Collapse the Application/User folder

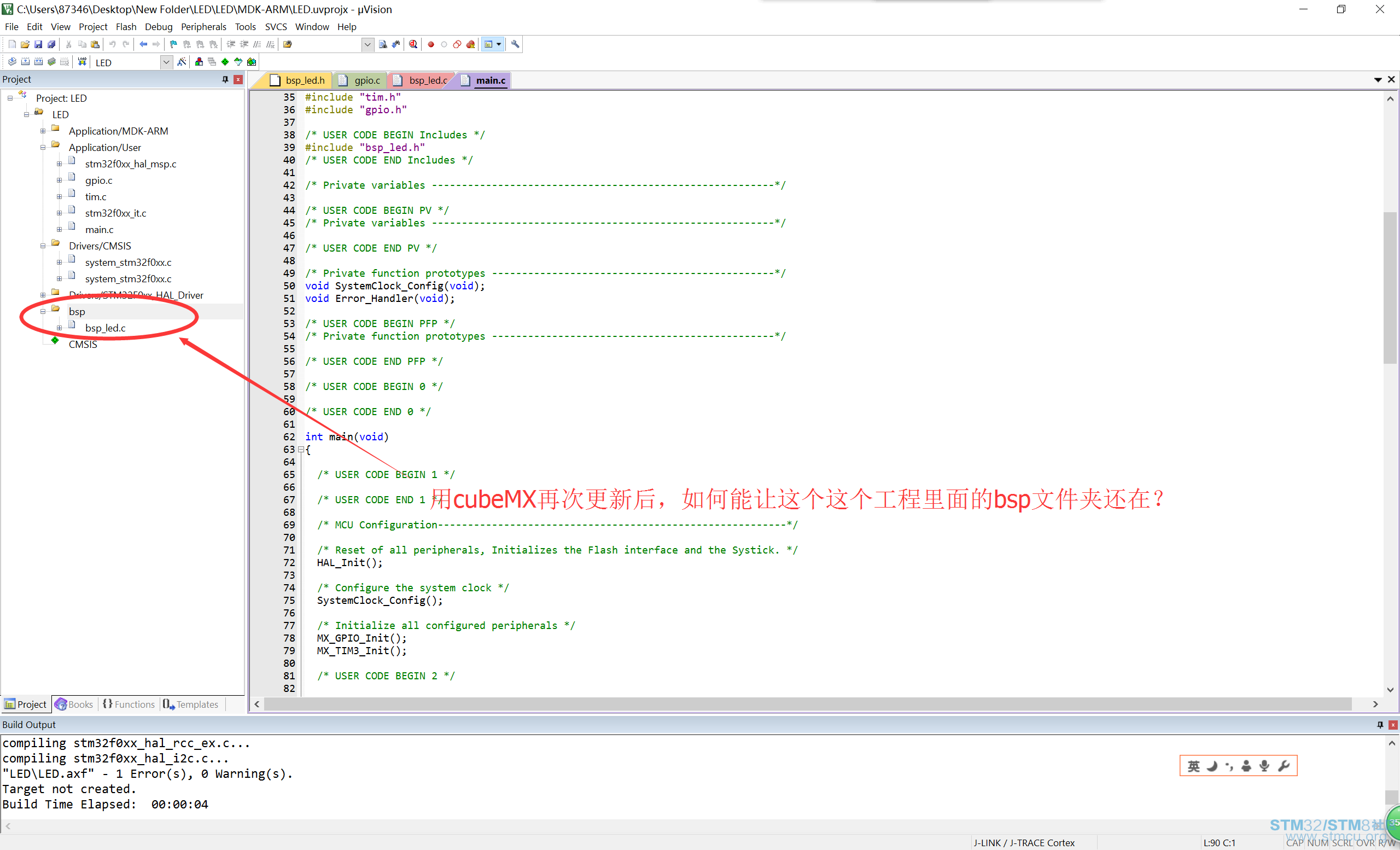(43, 148)
